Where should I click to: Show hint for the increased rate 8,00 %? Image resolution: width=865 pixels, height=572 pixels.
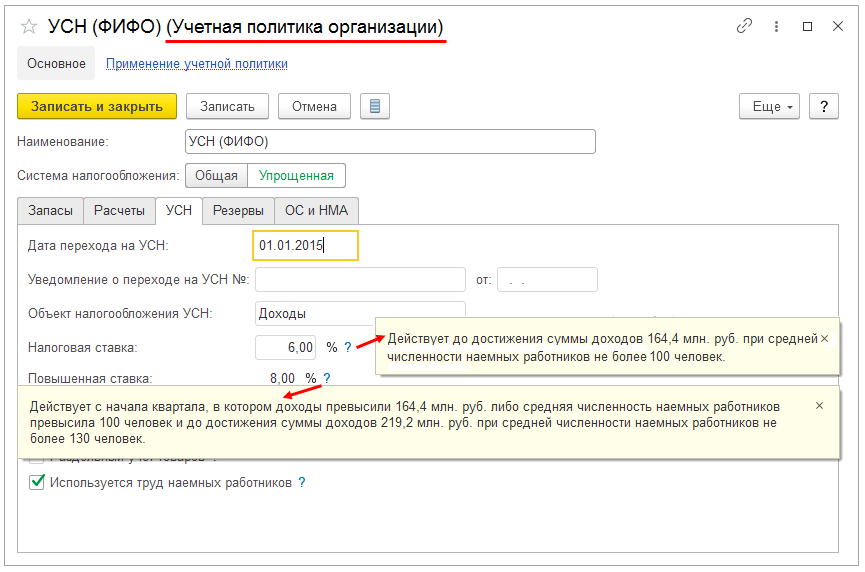tap(327, 379)
